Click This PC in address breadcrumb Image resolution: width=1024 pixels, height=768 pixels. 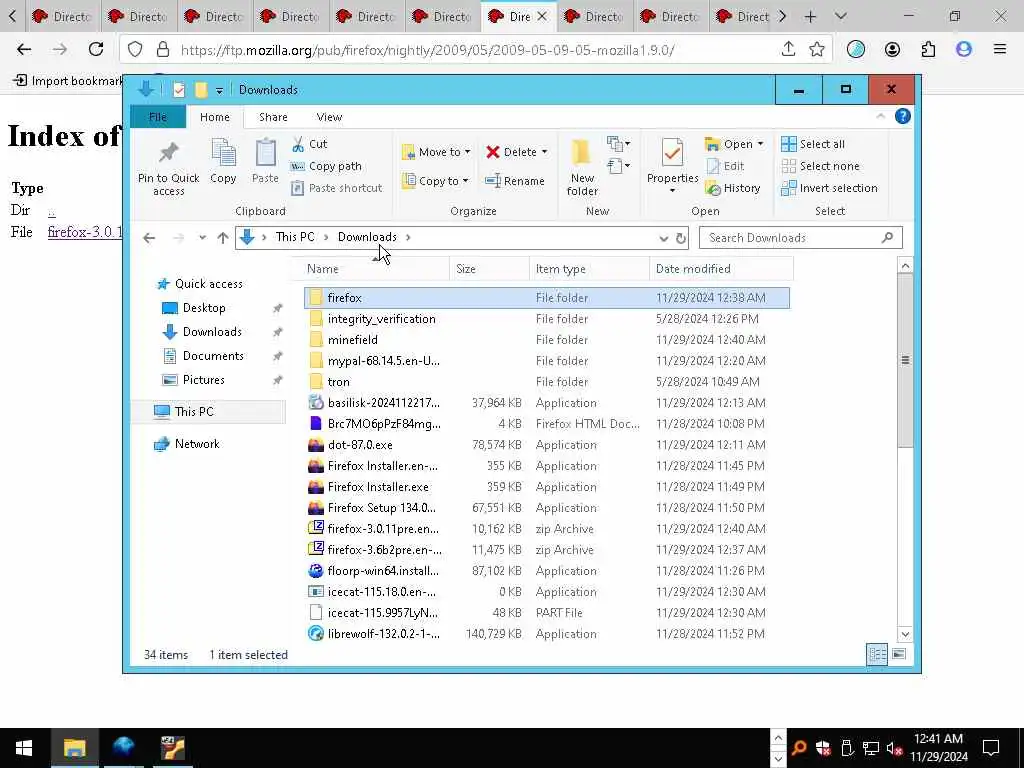click(x=295, y=237)
